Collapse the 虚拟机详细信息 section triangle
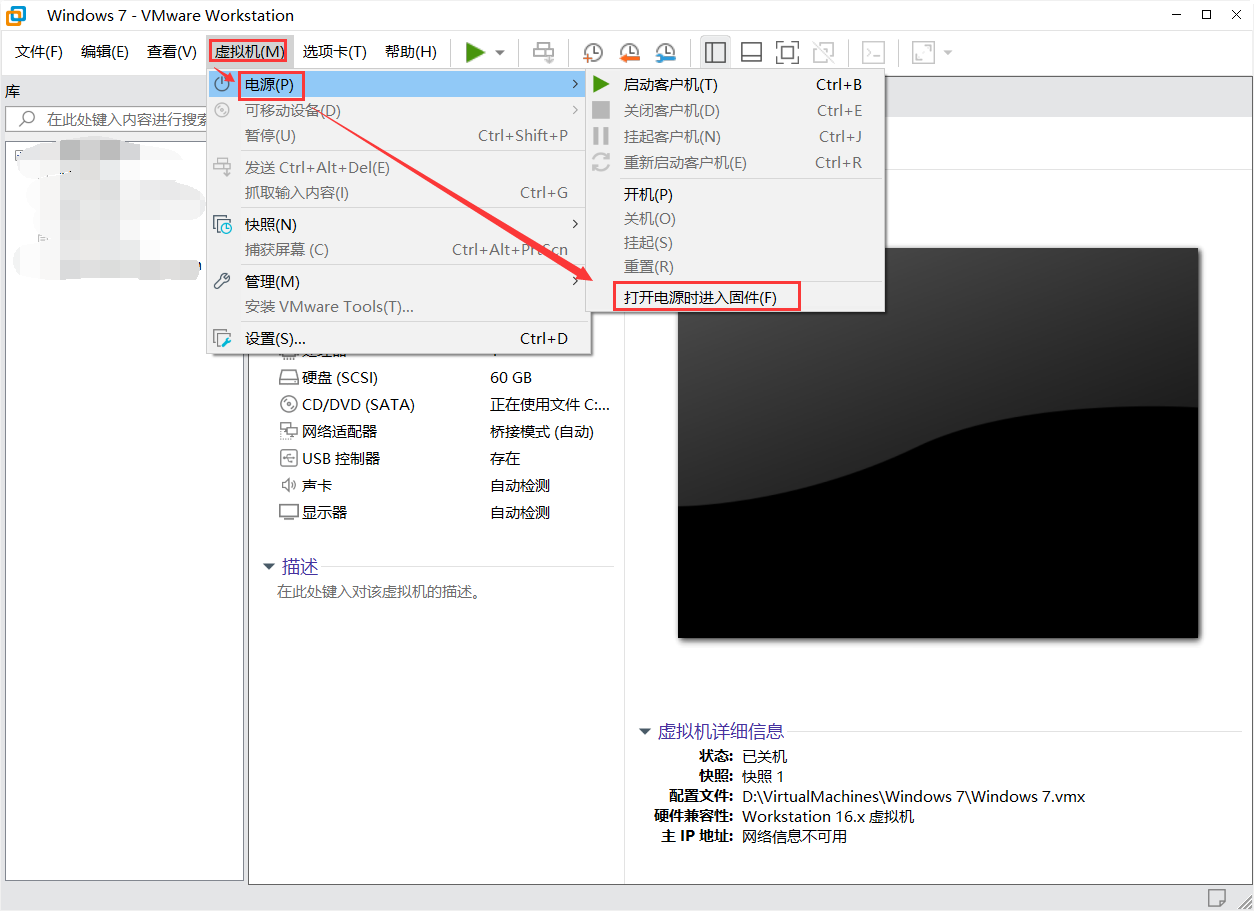 [644, 732]
